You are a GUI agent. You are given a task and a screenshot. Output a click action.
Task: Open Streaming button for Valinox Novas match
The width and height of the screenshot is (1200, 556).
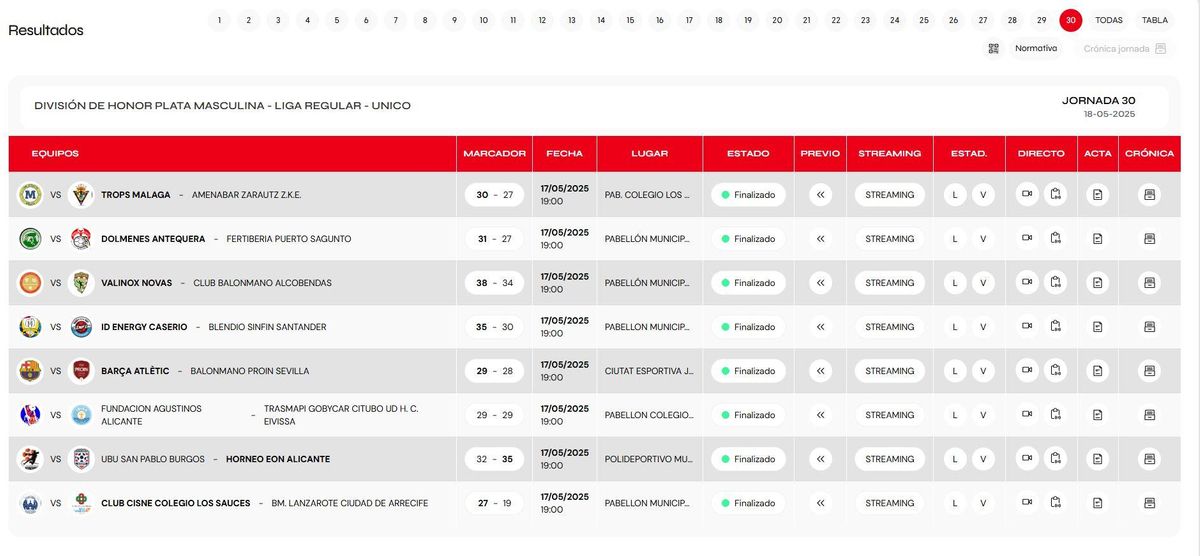(x=890, y=283)
